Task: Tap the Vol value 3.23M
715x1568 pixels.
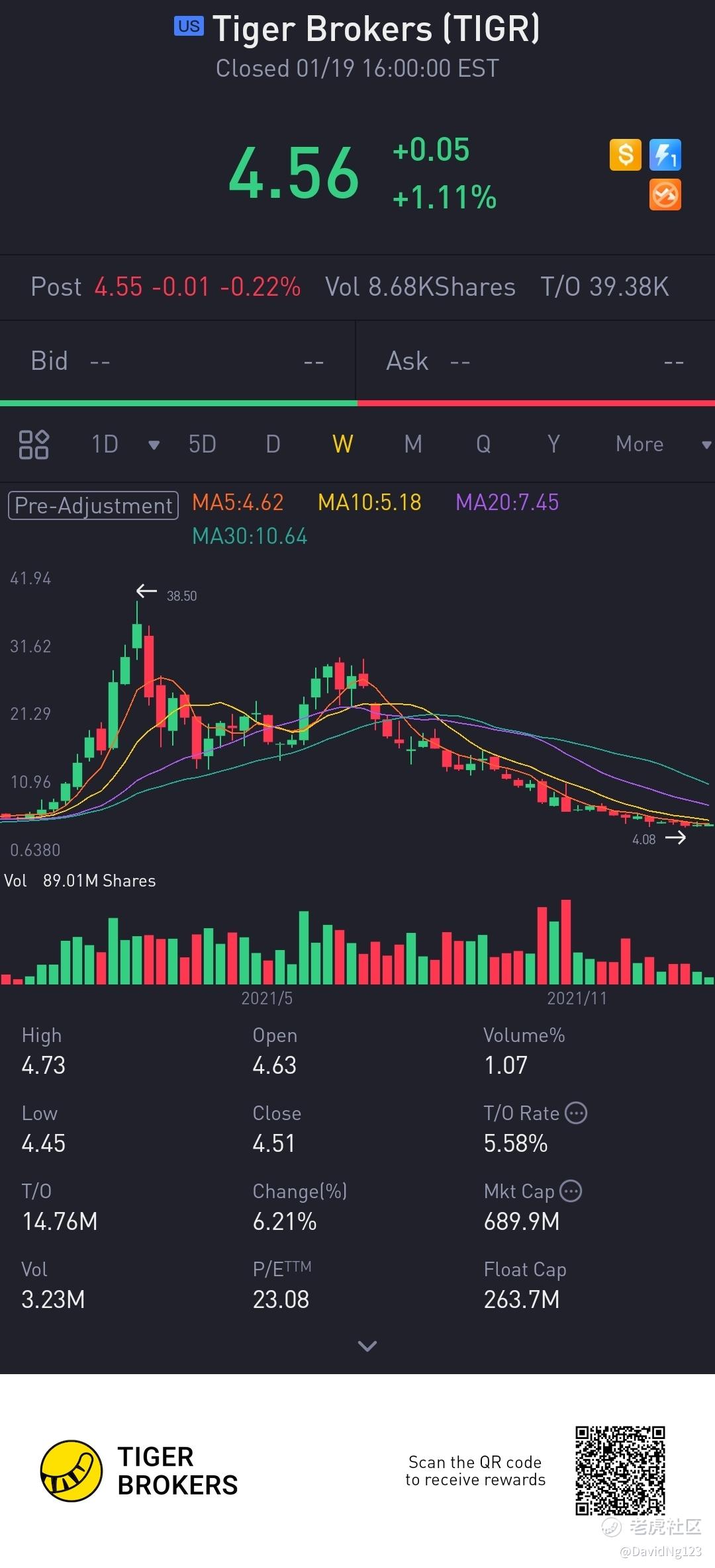Action: 53,1299
